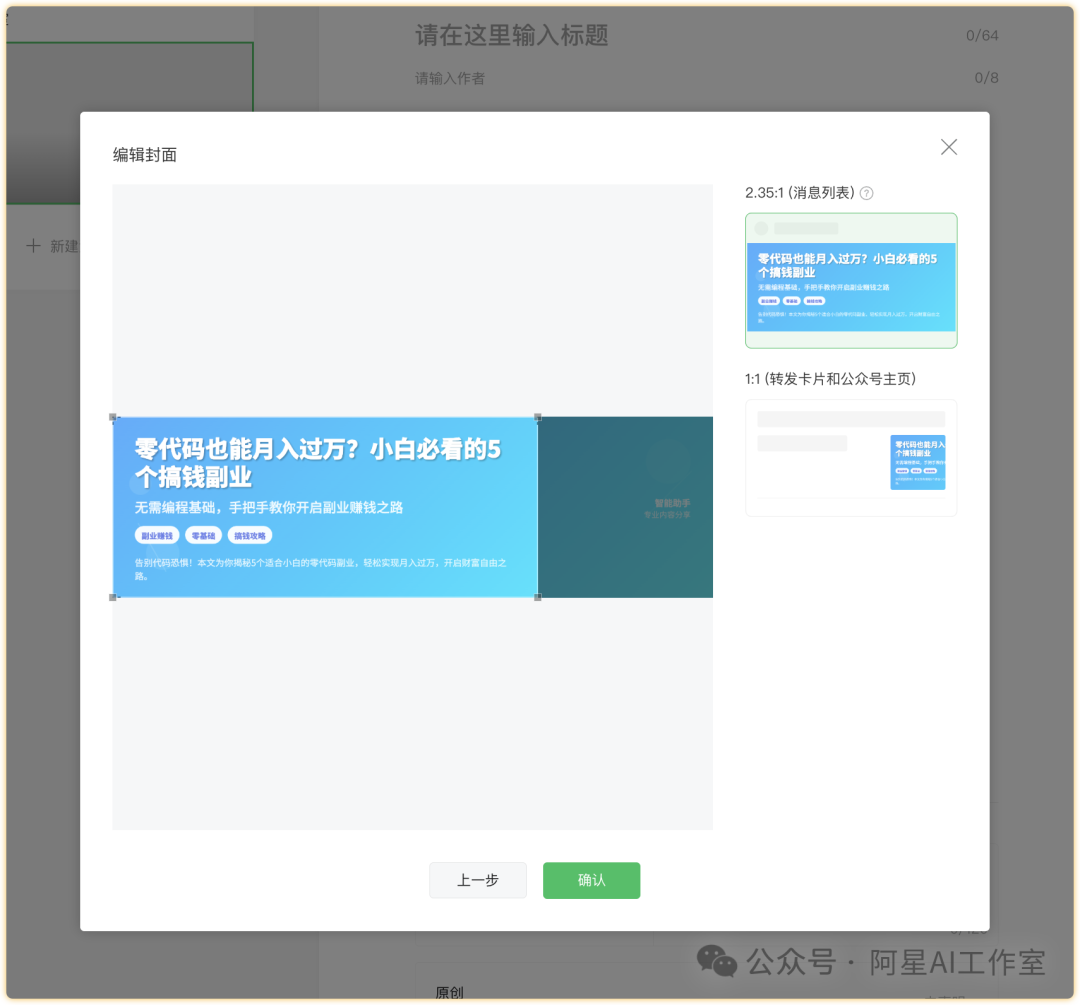
Task: Click the 副业赚钱 tag in cover image
Action: click(x=157, y=535)
